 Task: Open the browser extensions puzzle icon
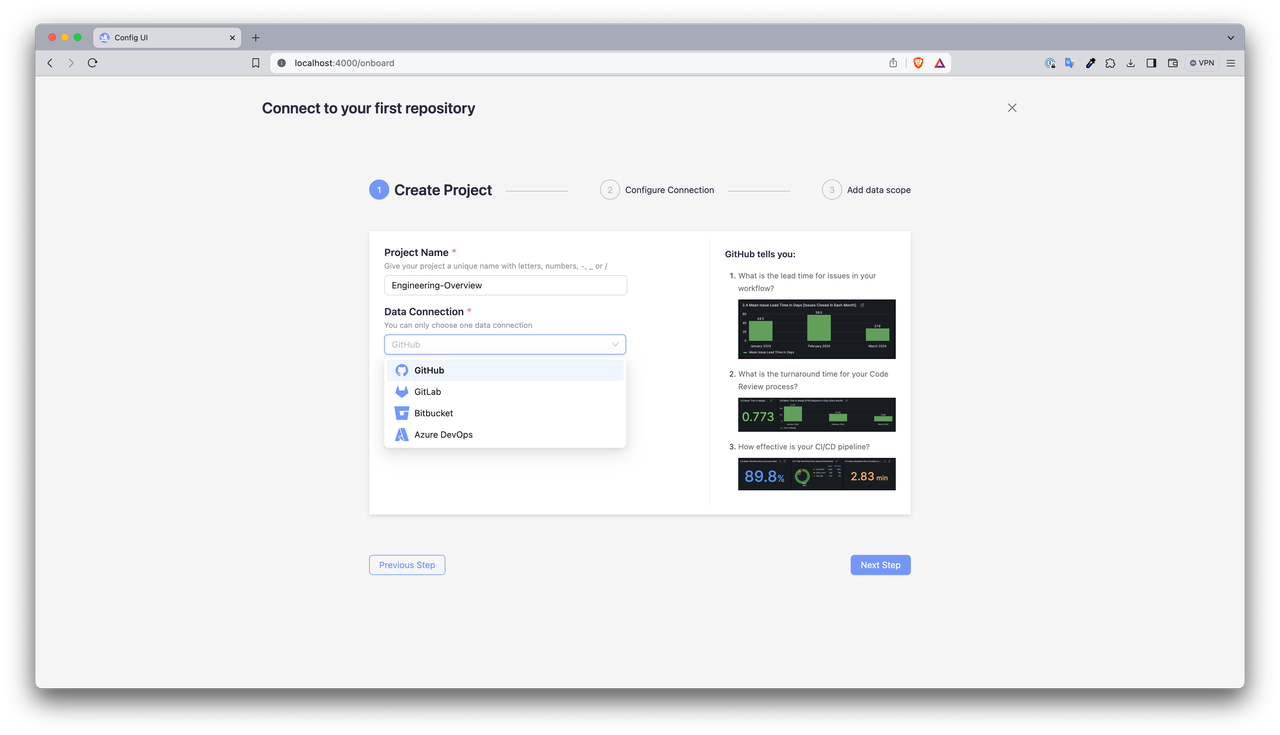pos(1110,63)
